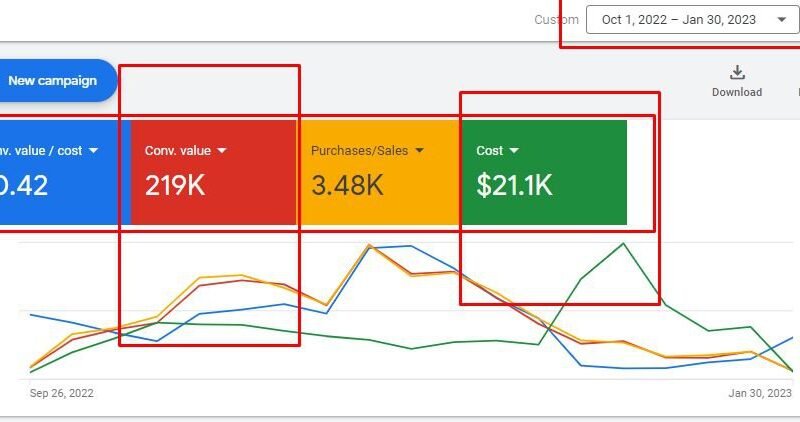
Task: Open the Purchases/Sales metric dropdown arrow
Action: click(x=420, y=151)
